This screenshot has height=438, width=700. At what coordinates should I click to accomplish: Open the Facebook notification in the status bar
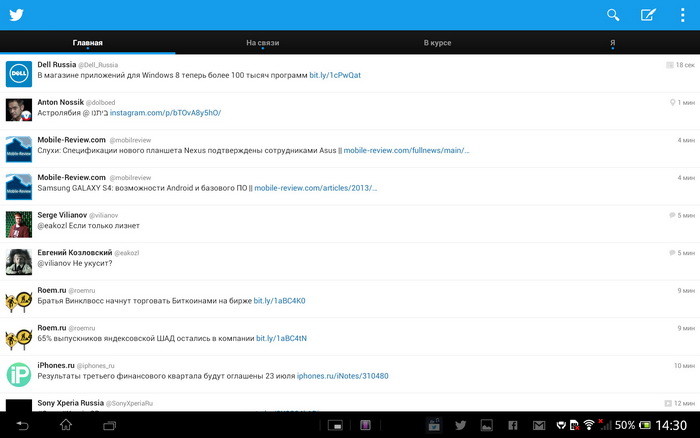click(x=513, y=425)
